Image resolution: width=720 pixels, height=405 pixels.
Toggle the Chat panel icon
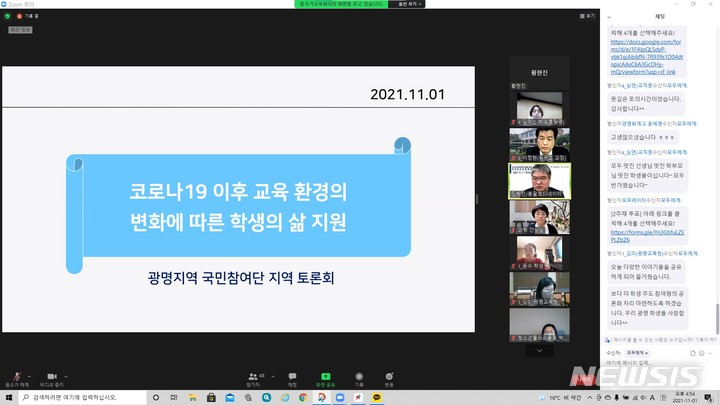click(292, 379)
